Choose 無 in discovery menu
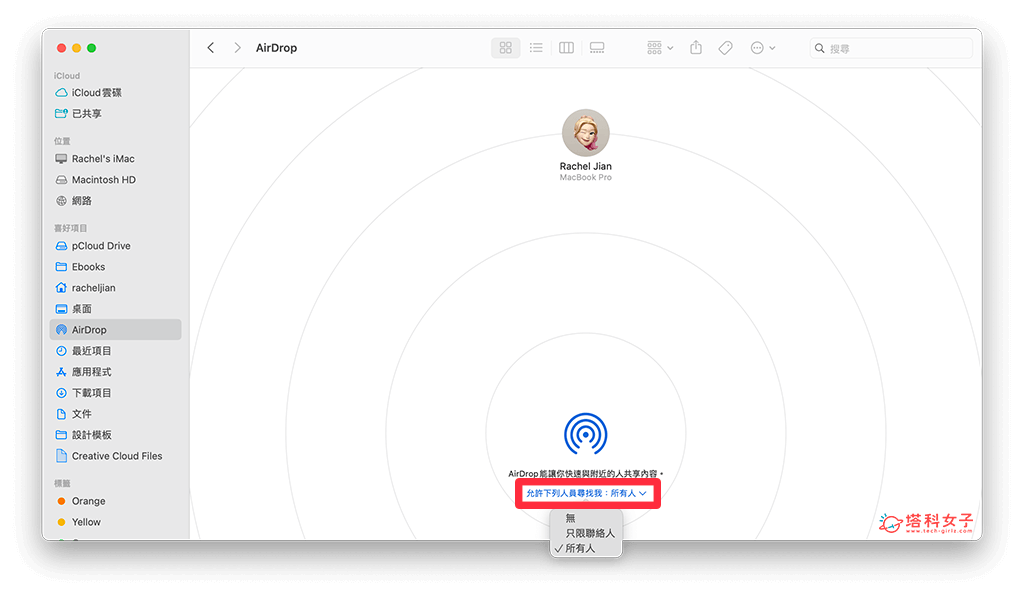Viewport: 1024px width, 596px height. point(586,518)
